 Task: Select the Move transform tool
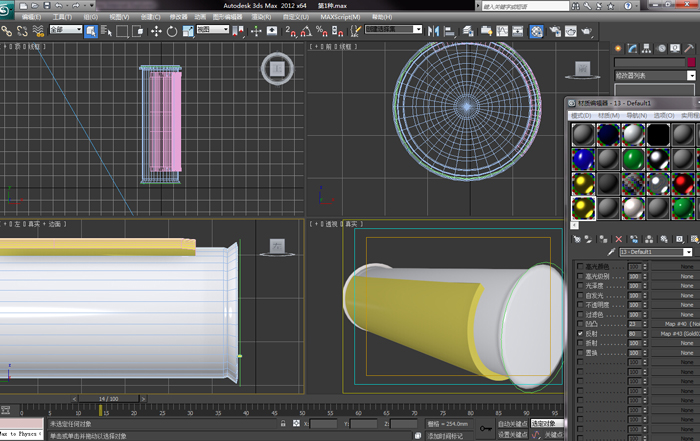click(x=155, y=31)
